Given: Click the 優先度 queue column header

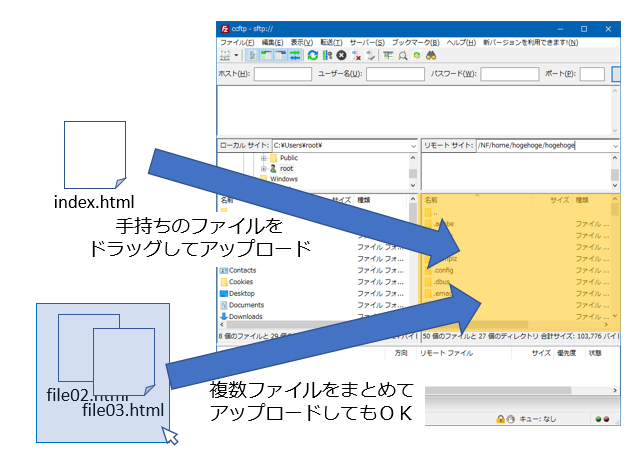Looking at the screenshot, I should (x=567, y=353).
